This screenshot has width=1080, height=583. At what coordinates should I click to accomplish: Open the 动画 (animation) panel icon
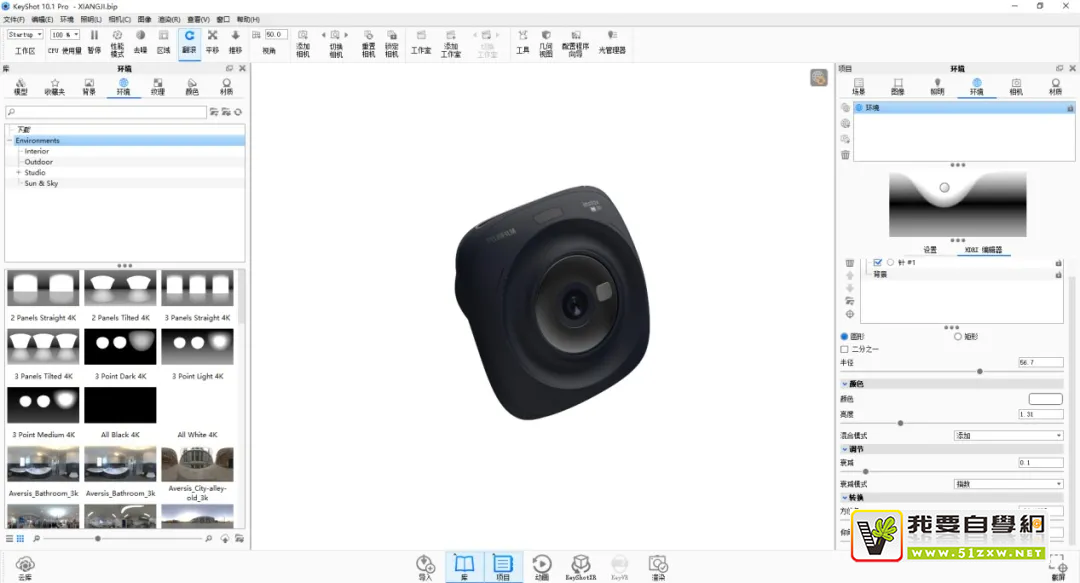pos(541,567)
